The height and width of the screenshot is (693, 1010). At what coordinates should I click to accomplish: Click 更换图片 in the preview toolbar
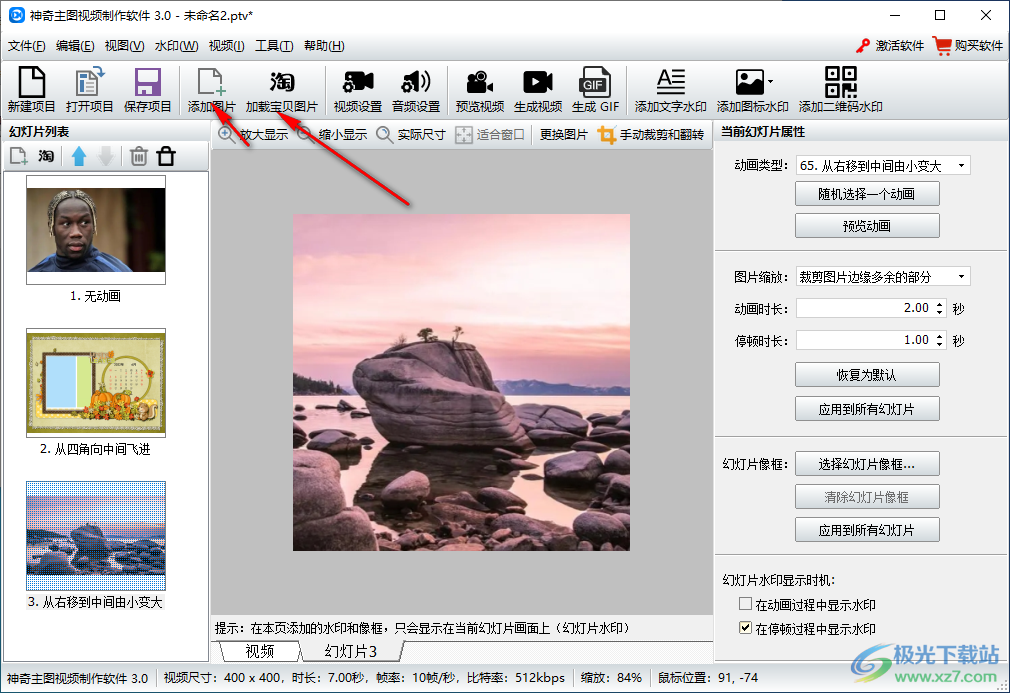pyautogui.click(x=564, y=135)
